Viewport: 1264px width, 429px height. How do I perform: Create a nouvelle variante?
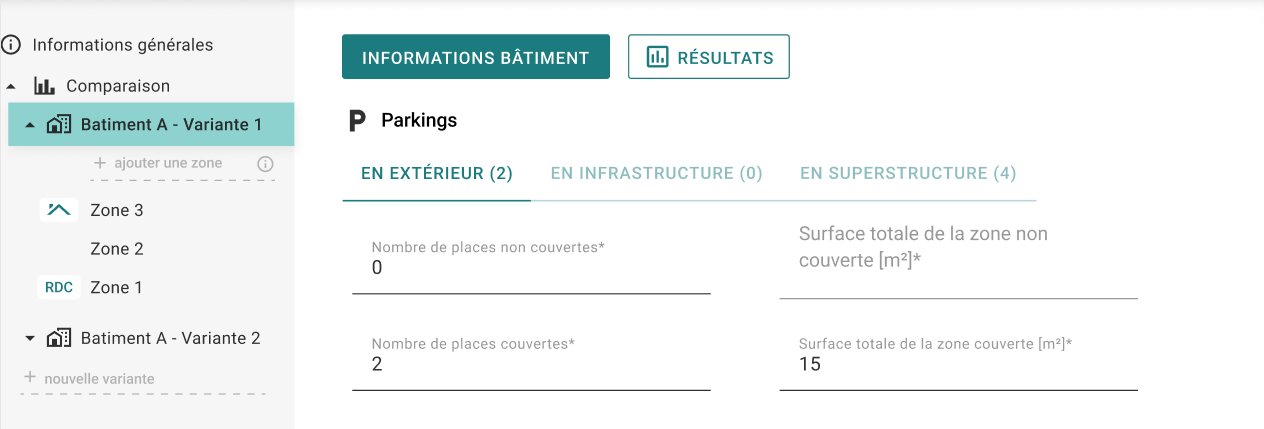tap(89, 378)
